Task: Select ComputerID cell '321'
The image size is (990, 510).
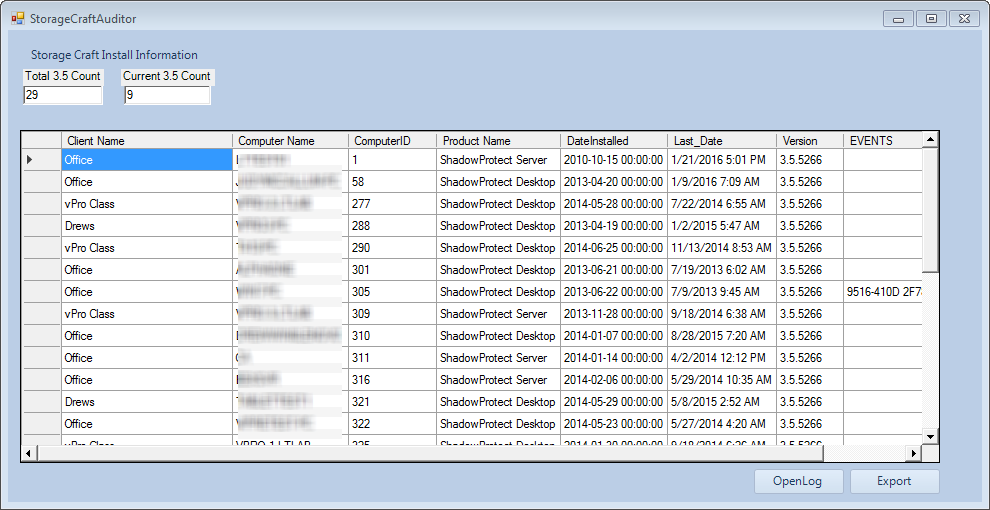Action: tap(392, 402)
